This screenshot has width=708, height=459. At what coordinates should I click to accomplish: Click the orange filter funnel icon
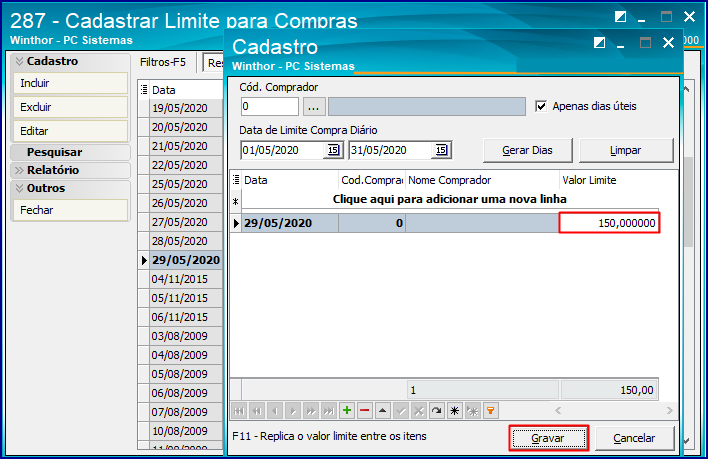point(490,411)
